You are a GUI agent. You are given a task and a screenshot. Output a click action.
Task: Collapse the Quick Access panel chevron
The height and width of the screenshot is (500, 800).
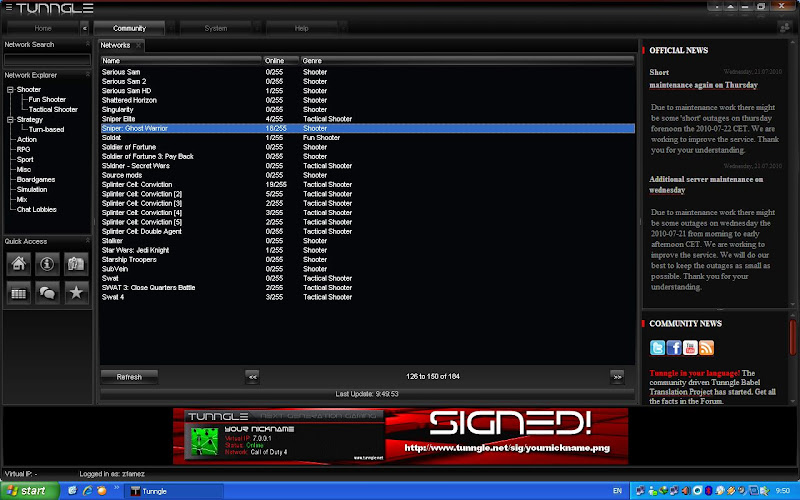pyautogui.click(x=87, y=241)
